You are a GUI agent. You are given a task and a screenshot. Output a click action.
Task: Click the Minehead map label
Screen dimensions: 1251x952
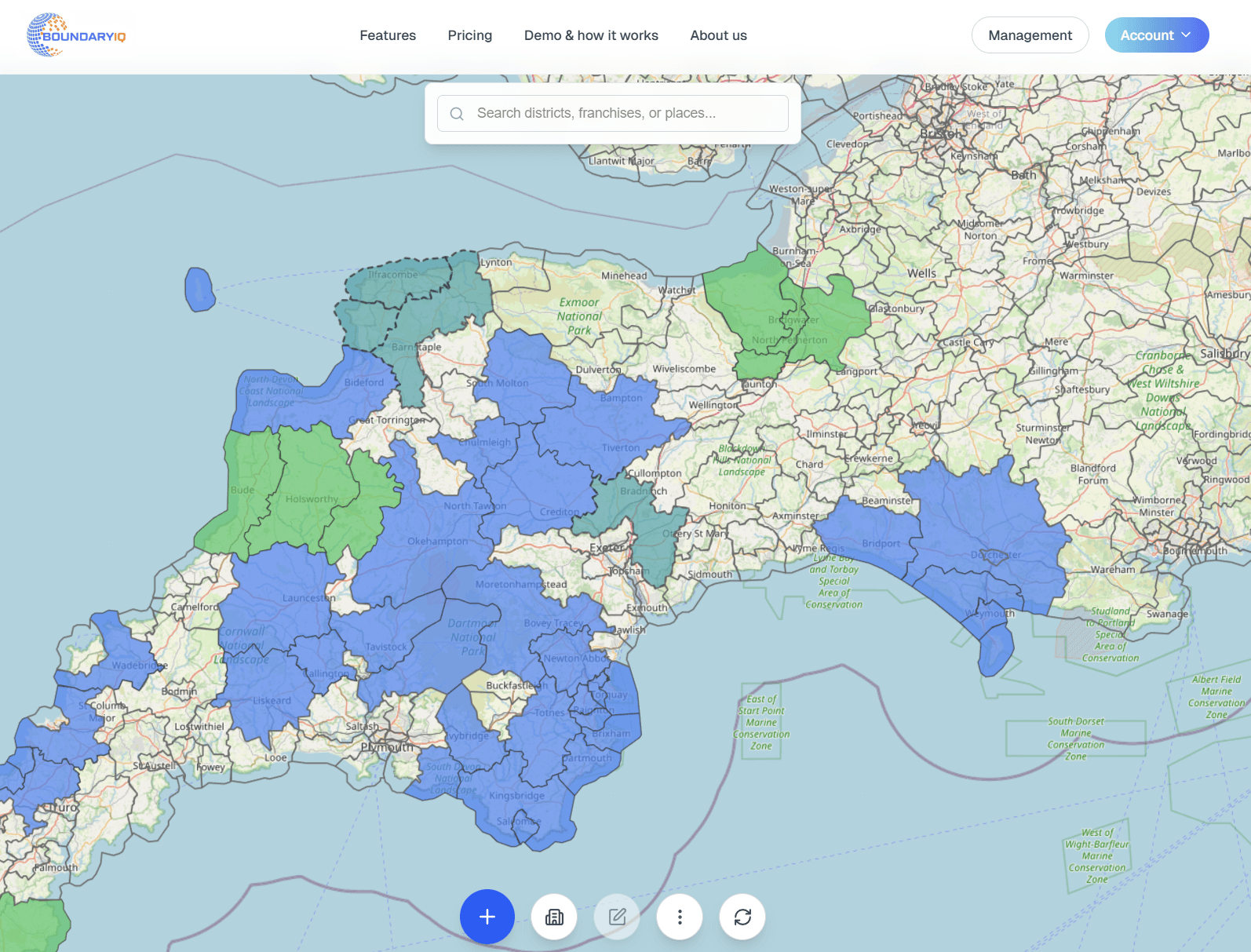[624, 276]
